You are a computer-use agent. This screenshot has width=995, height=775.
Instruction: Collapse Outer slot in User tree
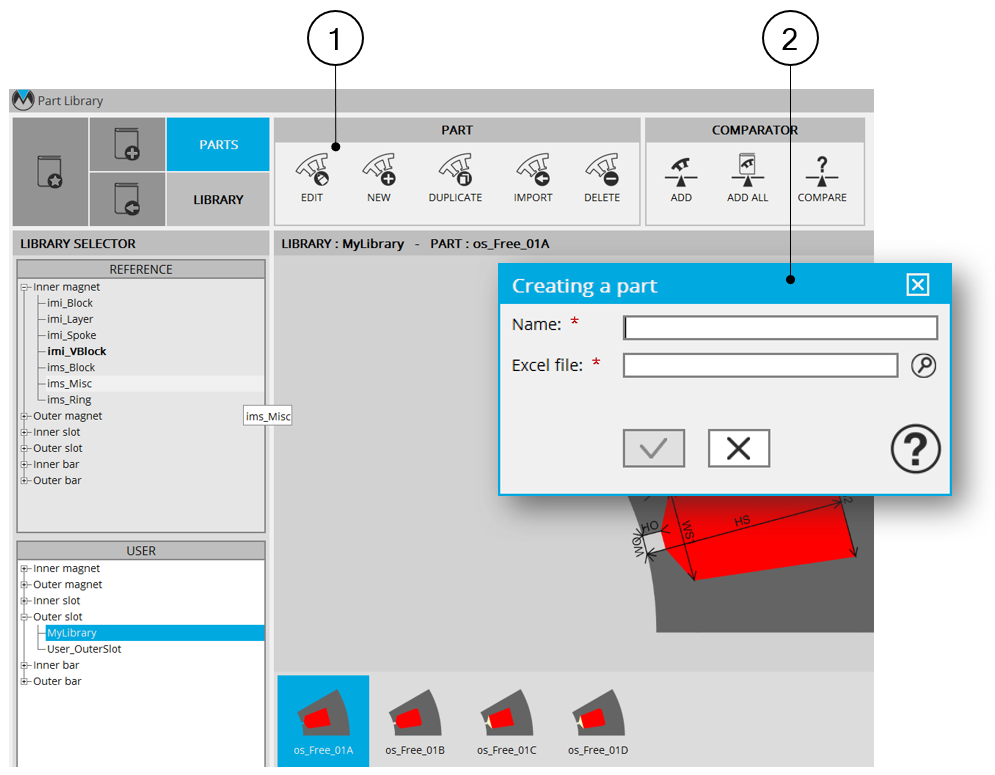tap(25, 617)
